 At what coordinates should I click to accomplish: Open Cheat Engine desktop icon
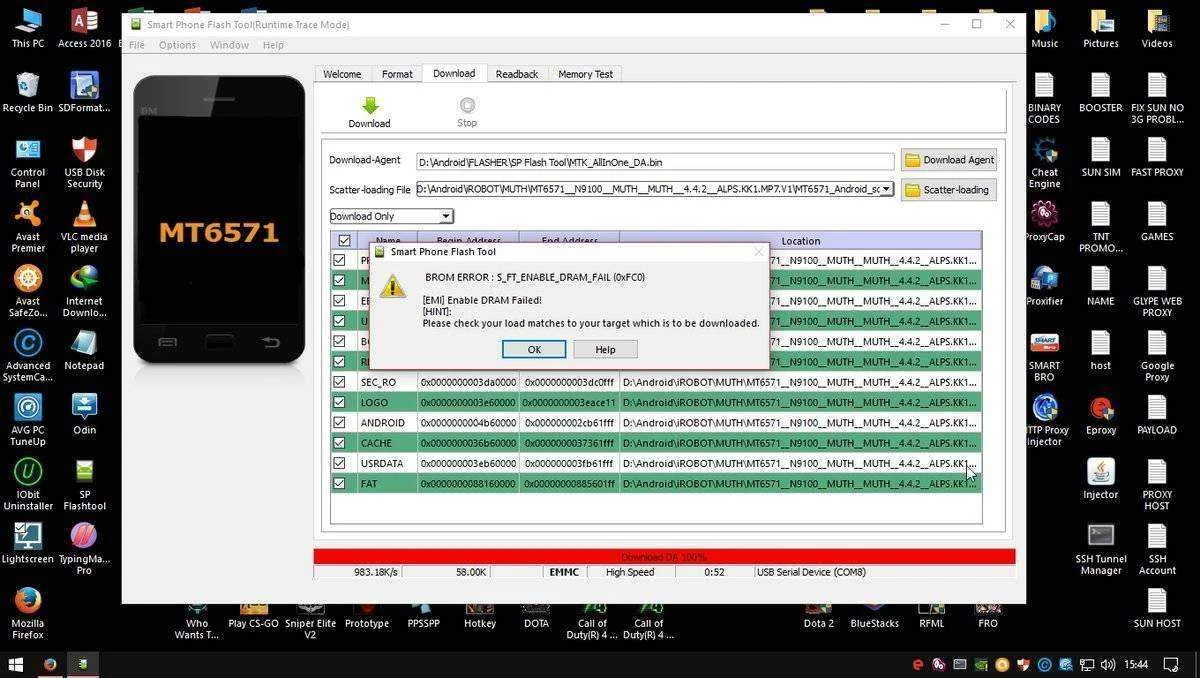click(x=1045, y=164)
